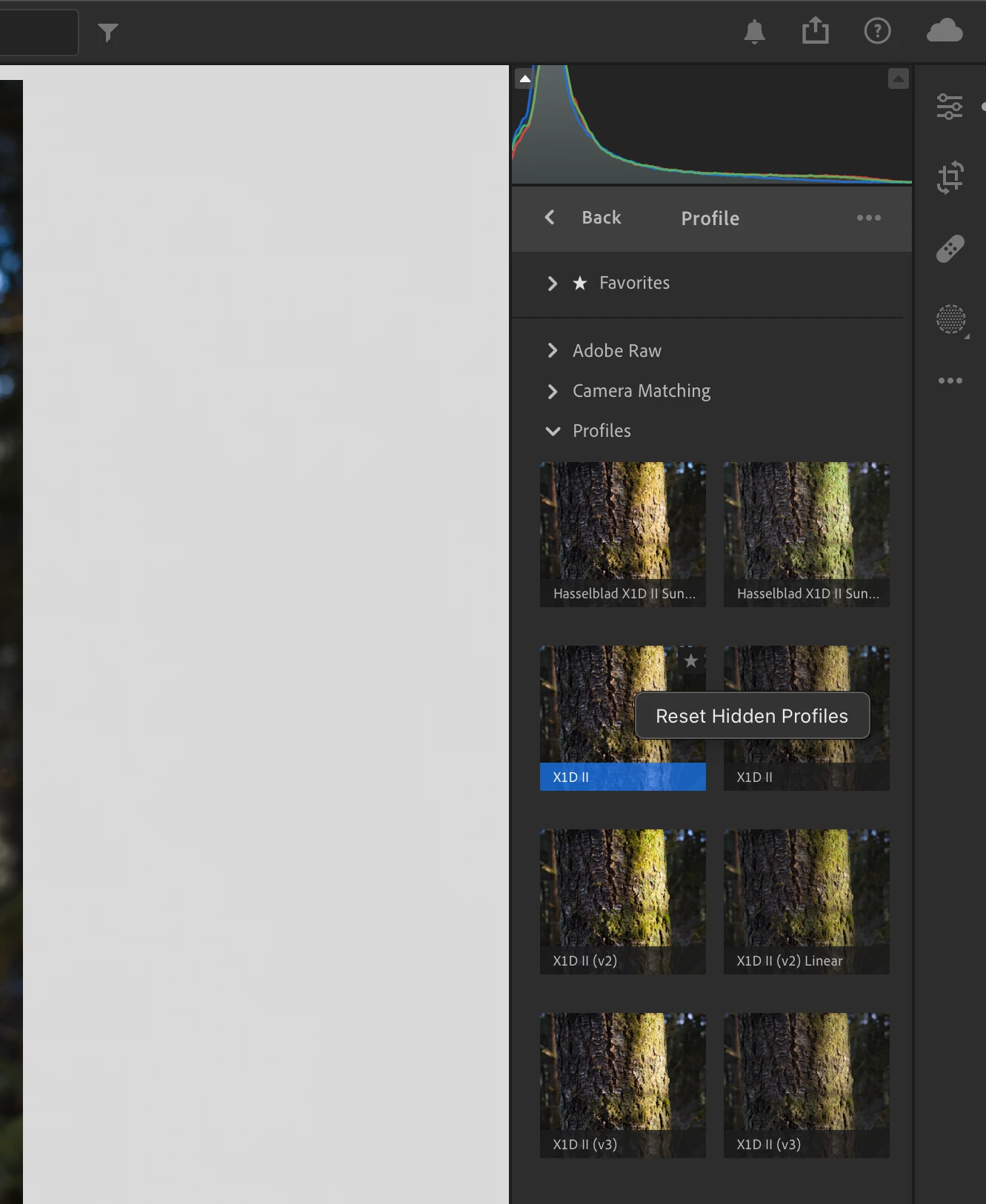Viewport: 986px width, 1204px height.
Task: Click the histogram graph
Action: pyautogui.click(x=711, y=124)
